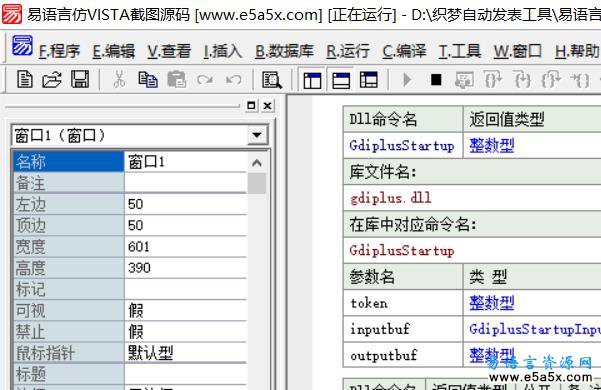Click the 标记 property value field
Viewport: 601px width, 390px height.
pos(186,289)
